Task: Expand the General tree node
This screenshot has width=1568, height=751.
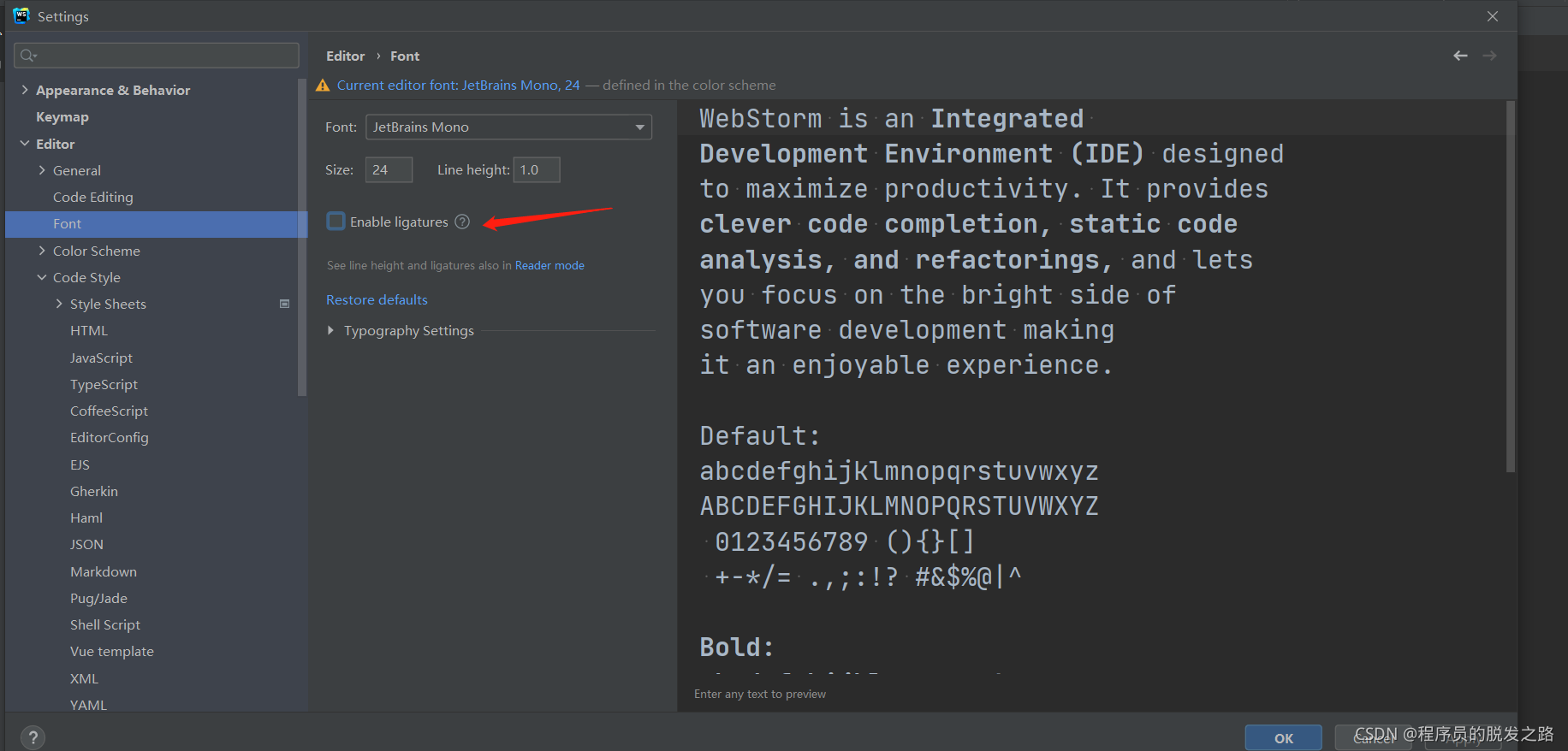Action: [42, 170]
